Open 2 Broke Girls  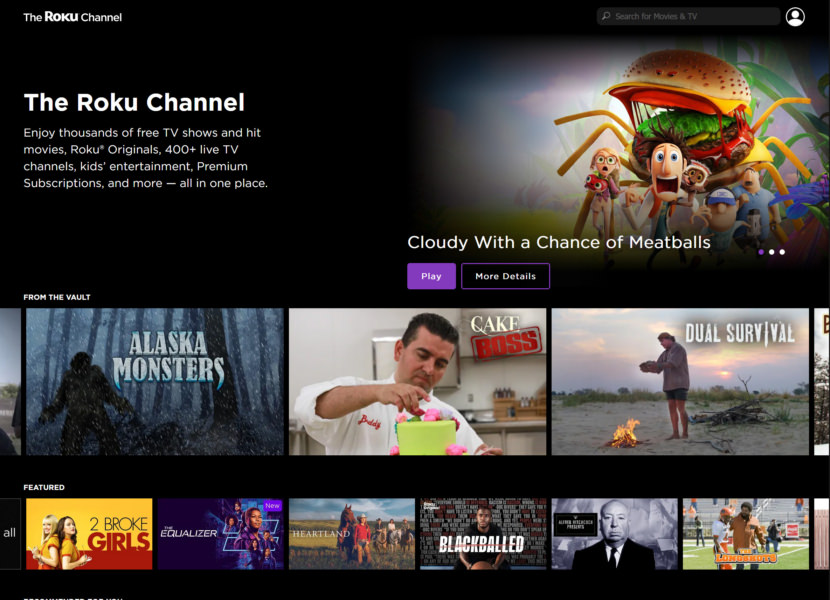[88, 533]
